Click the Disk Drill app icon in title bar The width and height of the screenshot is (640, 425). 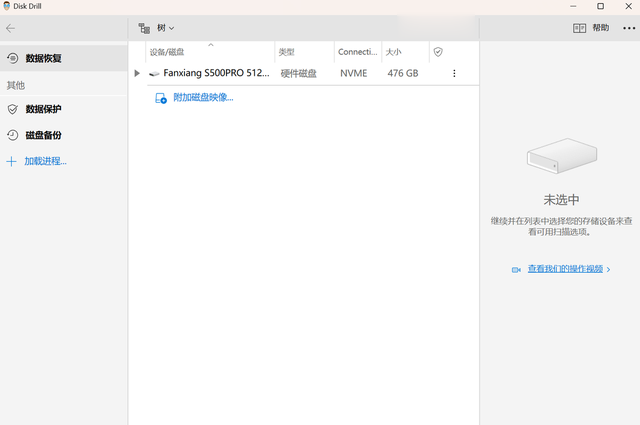click(x=6, y=6)
